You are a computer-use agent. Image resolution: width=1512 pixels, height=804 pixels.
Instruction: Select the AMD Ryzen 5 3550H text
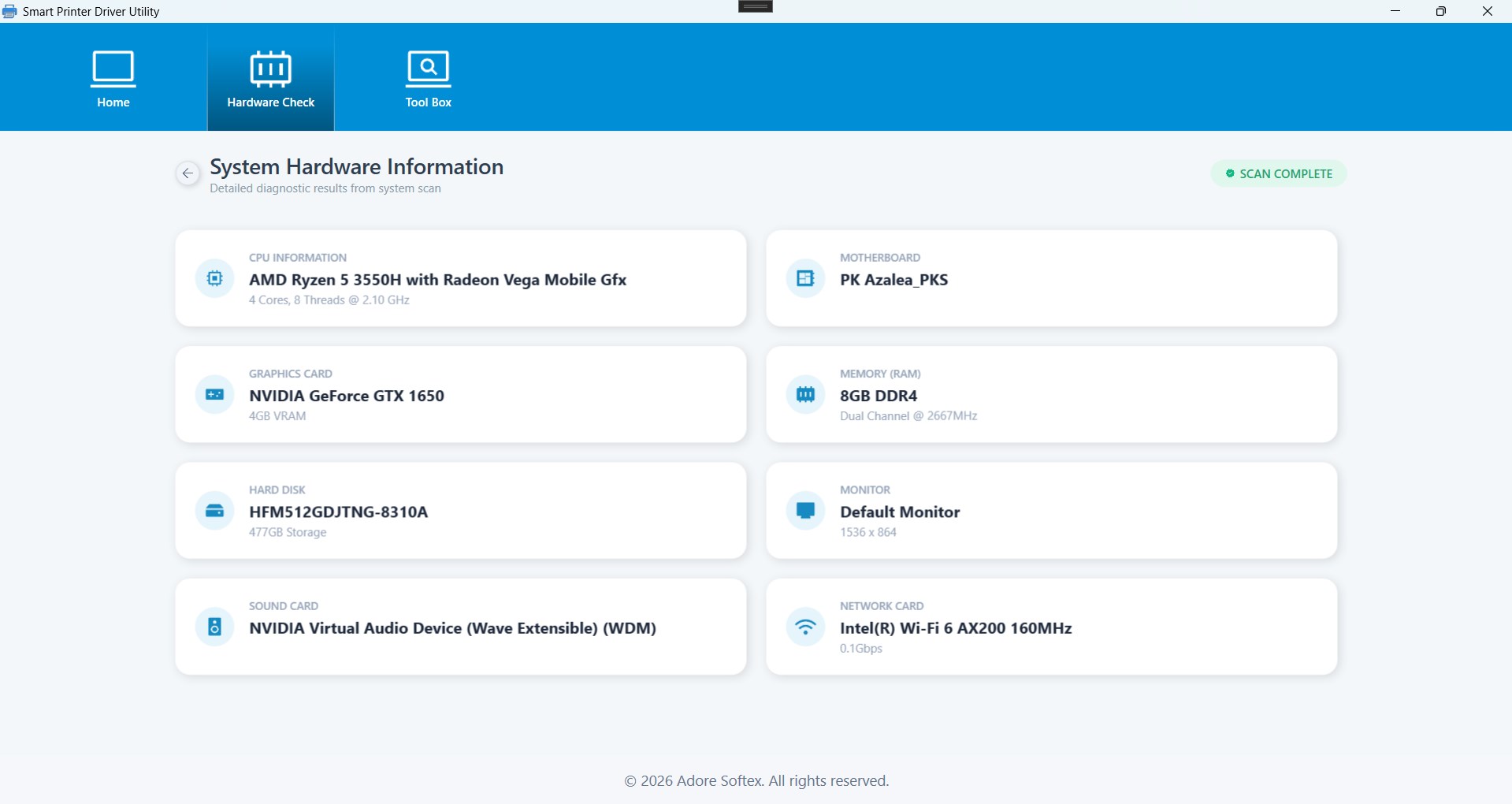coord(438,280)
